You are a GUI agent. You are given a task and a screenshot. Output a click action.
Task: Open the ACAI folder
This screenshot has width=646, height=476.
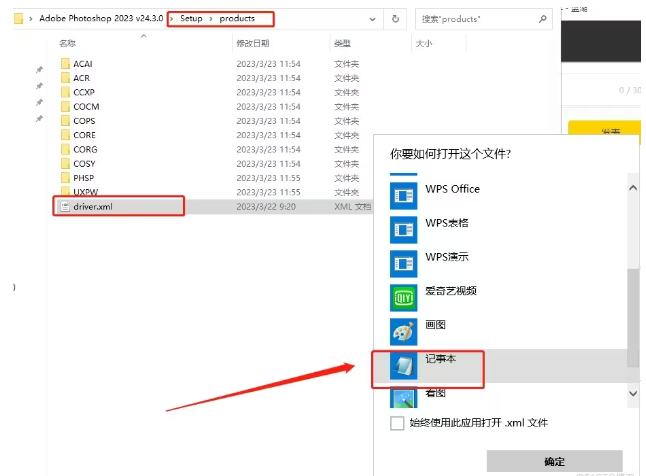[x=82, y=64]
